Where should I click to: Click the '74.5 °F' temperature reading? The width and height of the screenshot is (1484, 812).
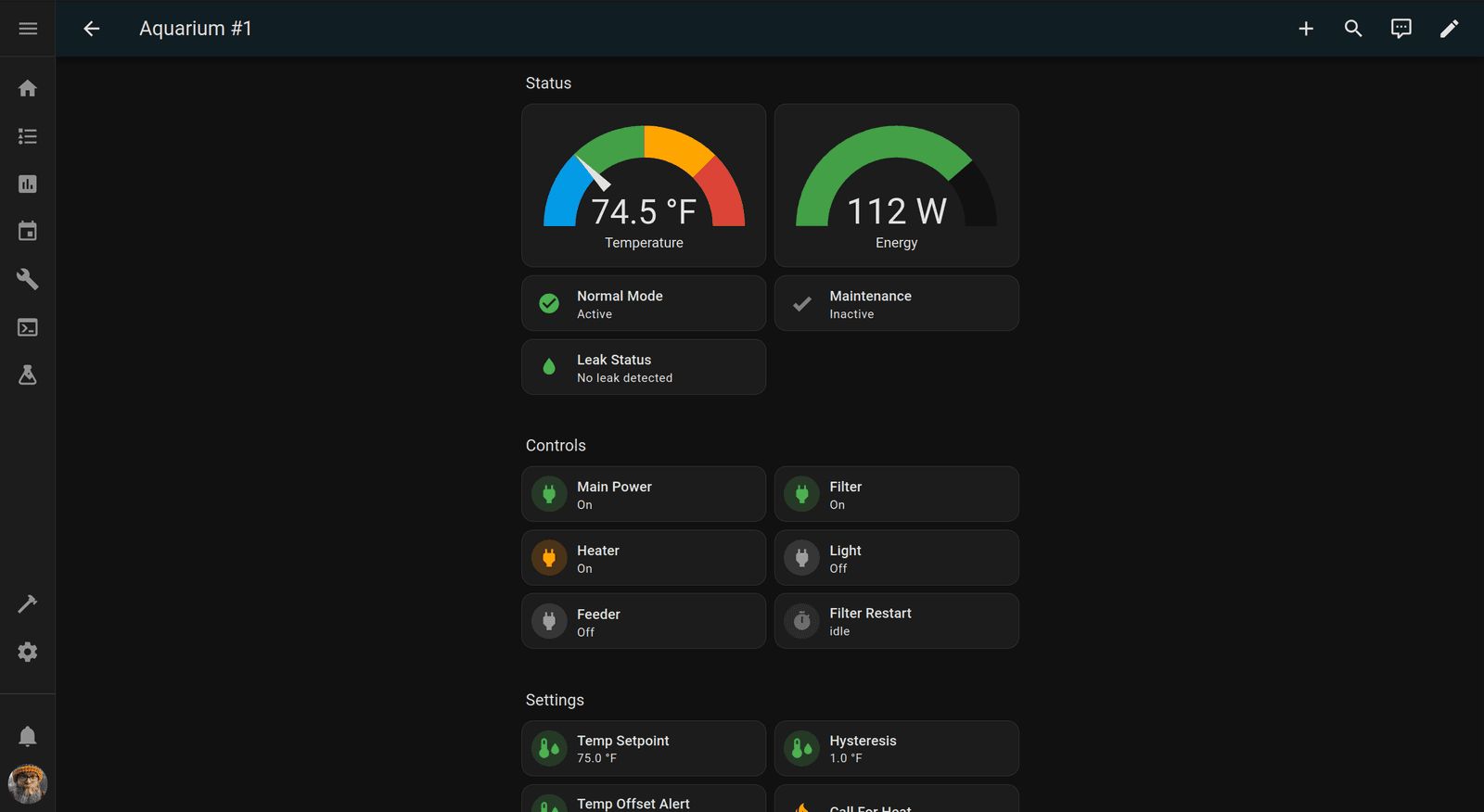pyautogui.click(x=644, y=212)
